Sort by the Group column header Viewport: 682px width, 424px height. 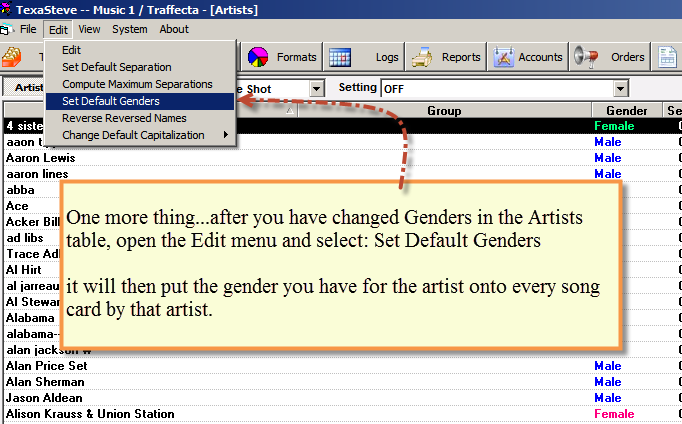pyautogui.click(x=444, y=110)
